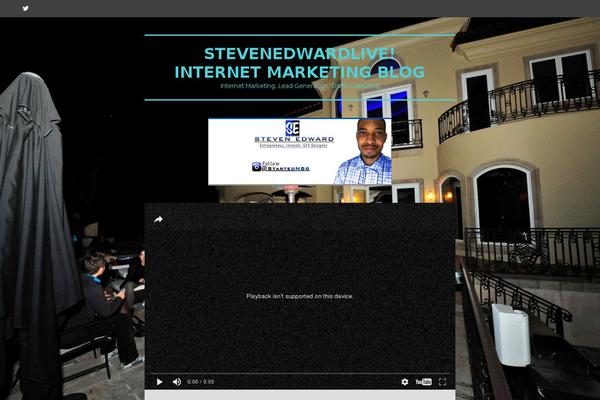600x400 pixels.
Task: Click the YouTube logo in player
Action: click(x=423, y=382)
